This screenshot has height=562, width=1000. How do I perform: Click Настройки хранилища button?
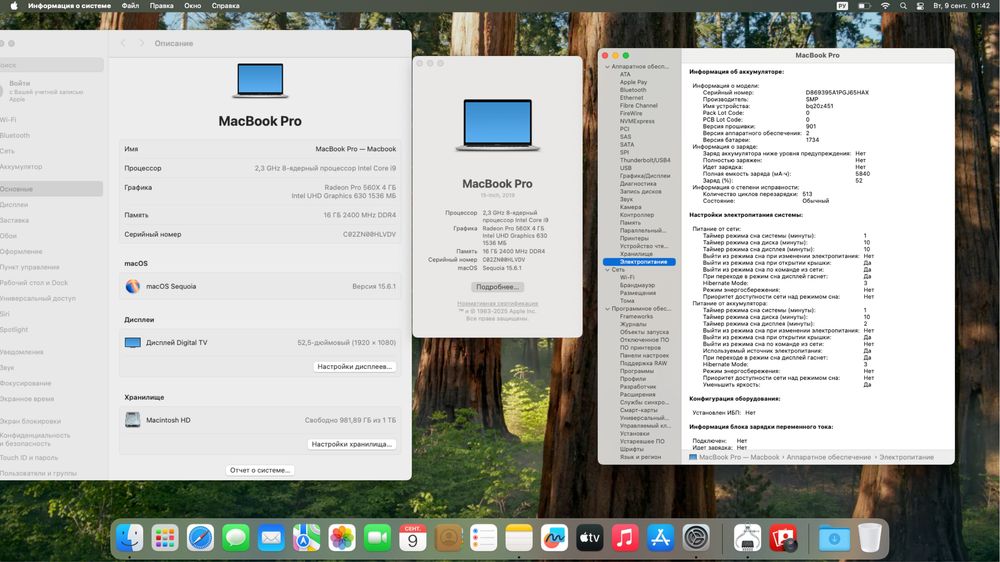pyautogui.click(x=351, y=444)
